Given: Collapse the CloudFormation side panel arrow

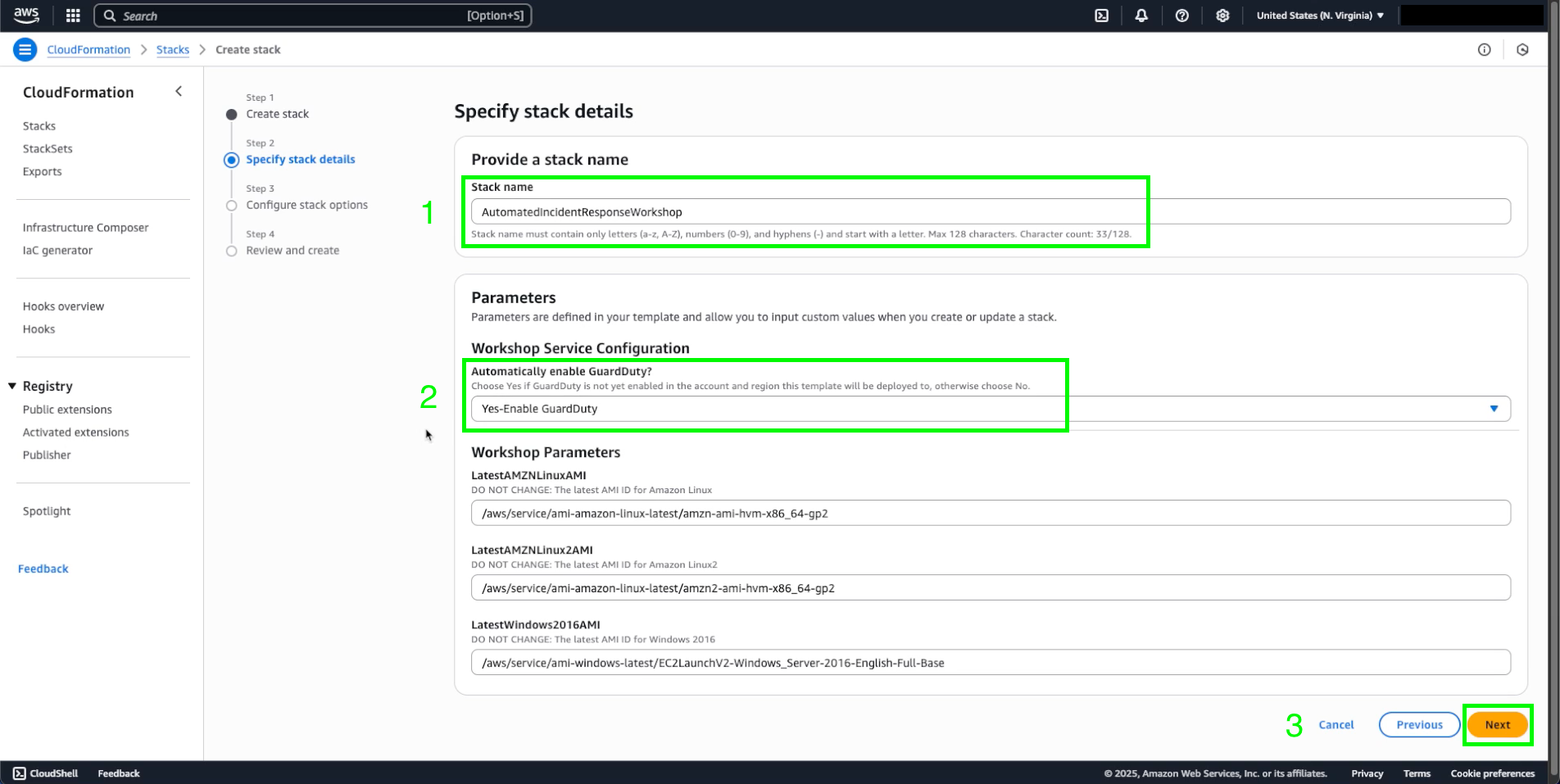Looking at the screenshot, I should (x=179, y=92).
